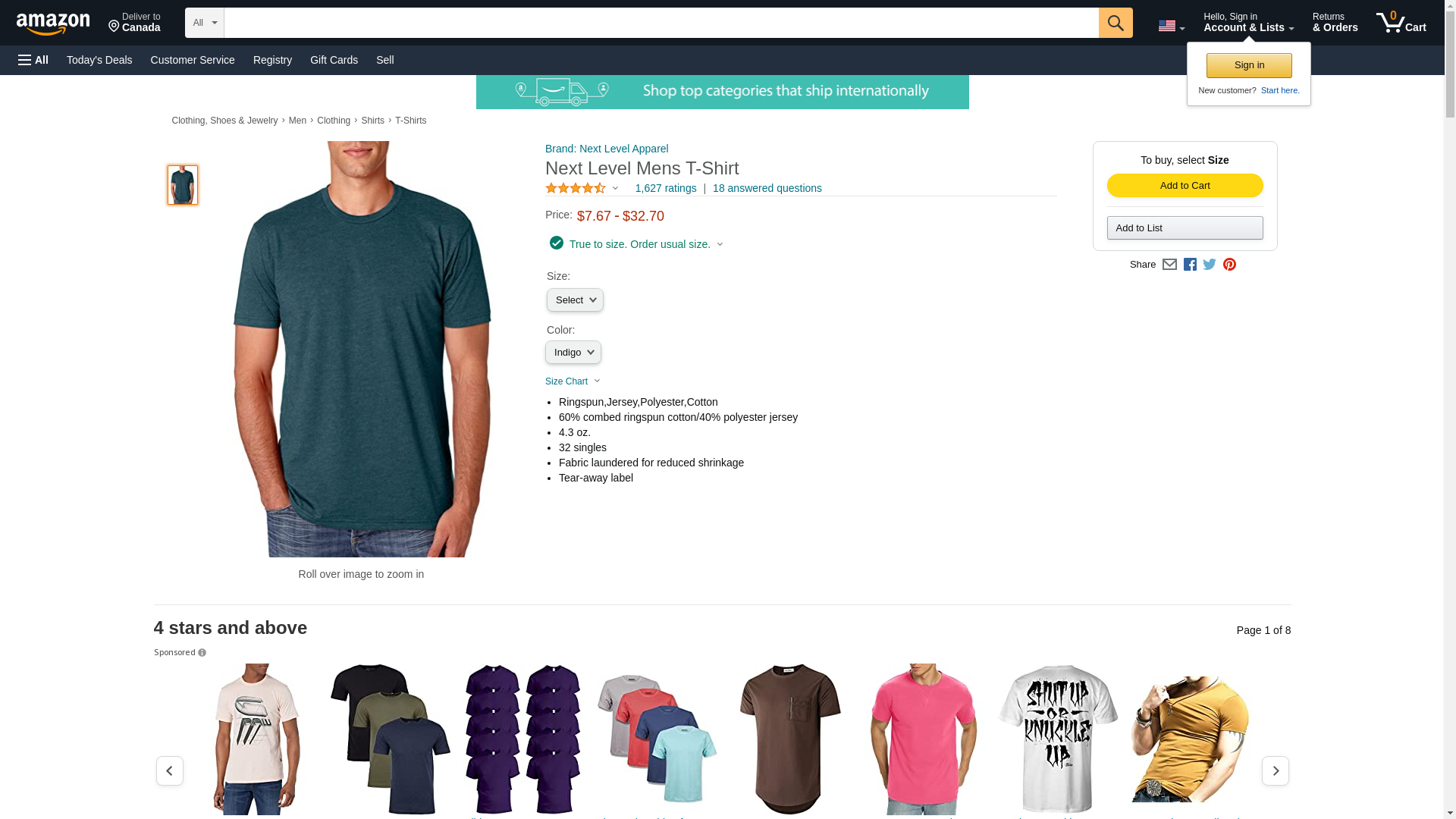Viewport: 1456px width, 819px height.
Task: Open the Size Select dropdown
Action: (x=575, y=300)
